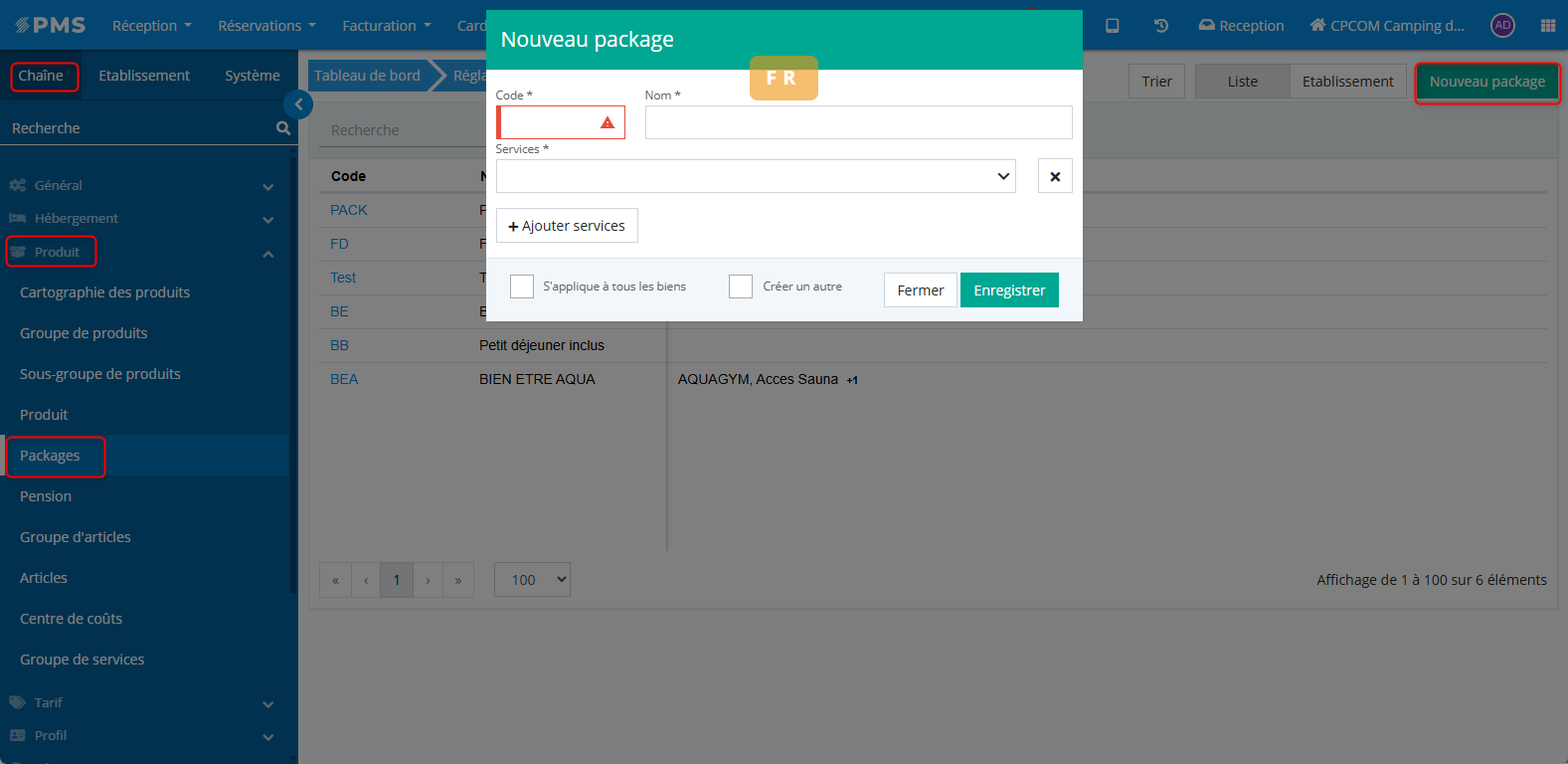1568x764 pixels.
Task: Click into the Nom input field
Action: click(x=858, y=122)
